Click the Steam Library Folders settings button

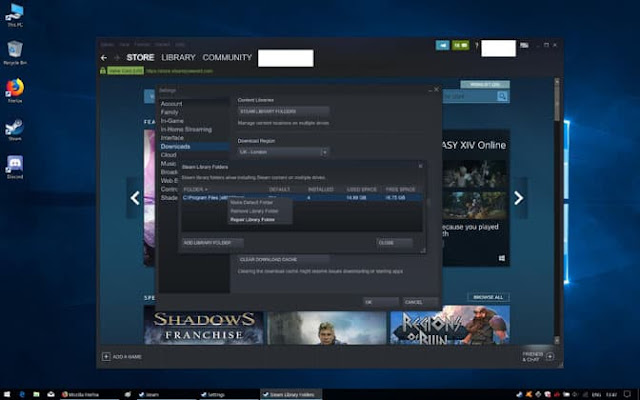click(x=283, y=111)
